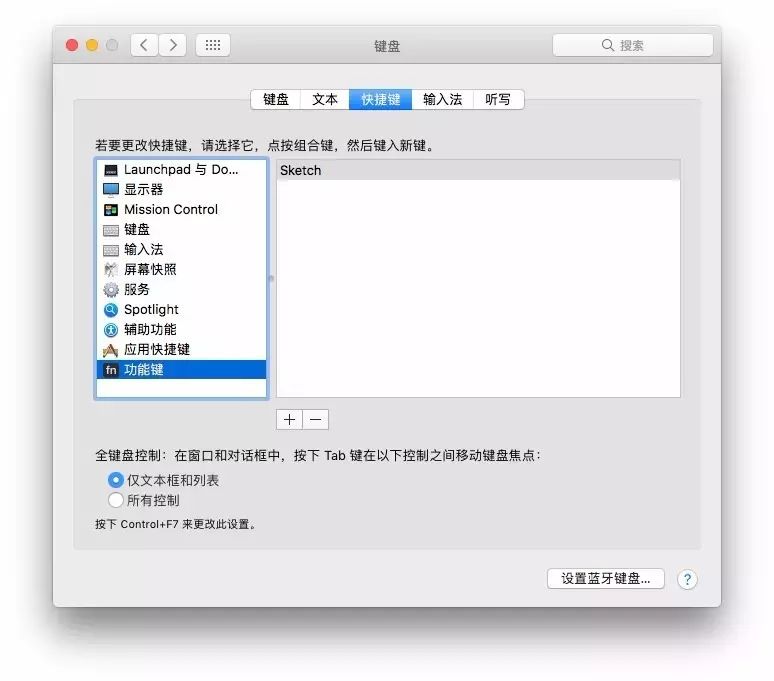This screenshot has width=774, height=681.
Task: Open the 听写 dictation tab
Action: 498,99
